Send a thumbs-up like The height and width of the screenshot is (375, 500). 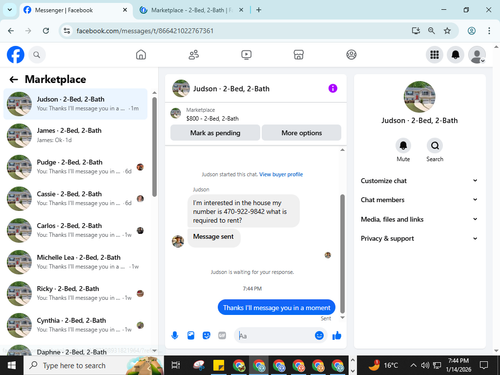pyautogui.click(x=337, y=335)
